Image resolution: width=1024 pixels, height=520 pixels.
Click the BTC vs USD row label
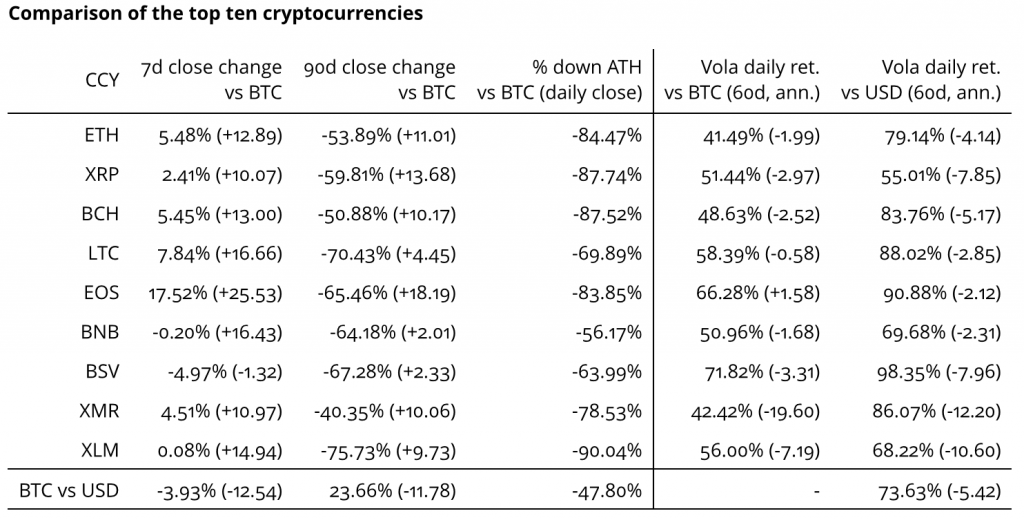pos(70,491)
